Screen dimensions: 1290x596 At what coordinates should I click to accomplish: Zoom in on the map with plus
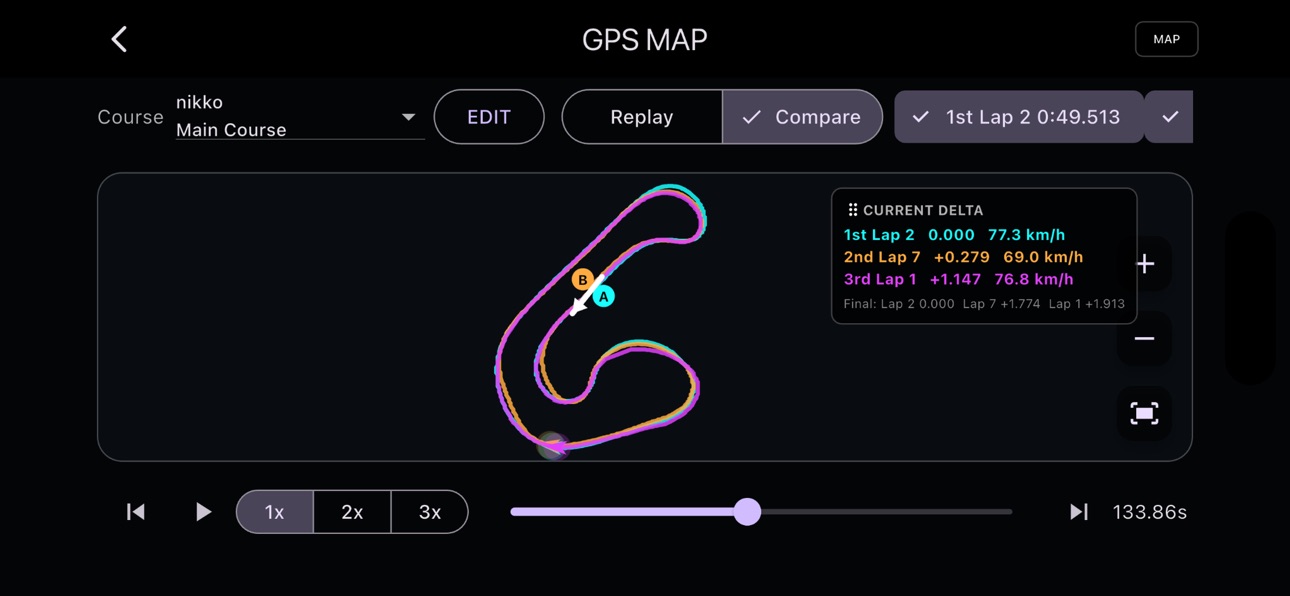point(1145,264)
